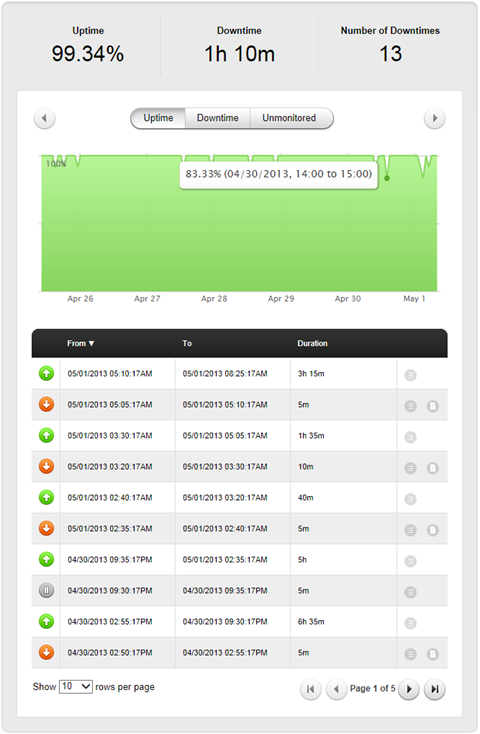Click the previous period arrow above chart
The image size is (480, 734).
click(x=44, y=118)
